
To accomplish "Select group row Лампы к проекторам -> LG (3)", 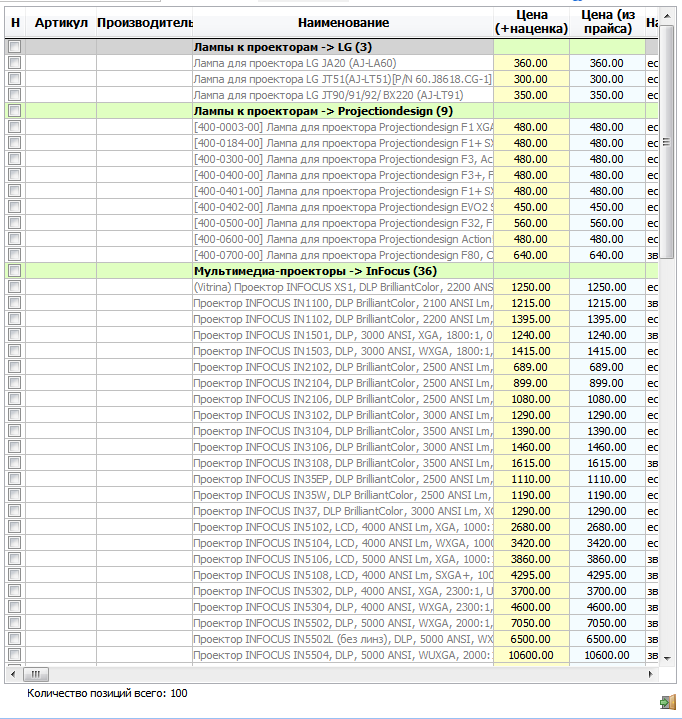I will pyautogui.click(x=332, y=47).
